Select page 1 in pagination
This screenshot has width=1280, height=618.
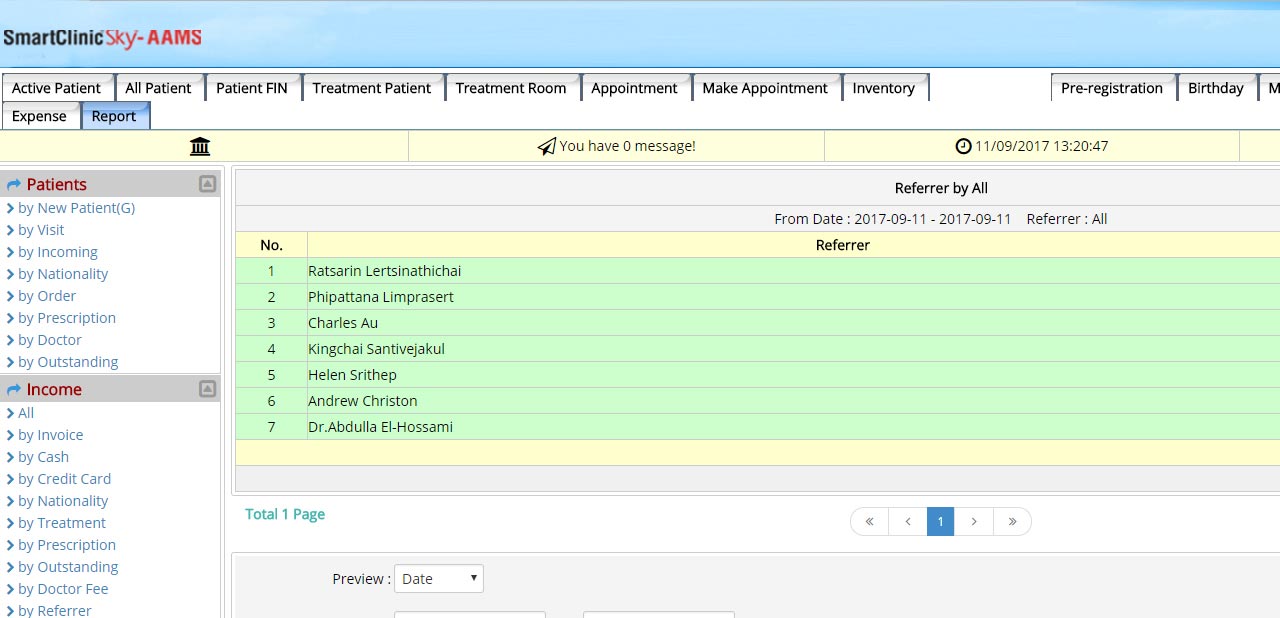(x=940, y=522)
